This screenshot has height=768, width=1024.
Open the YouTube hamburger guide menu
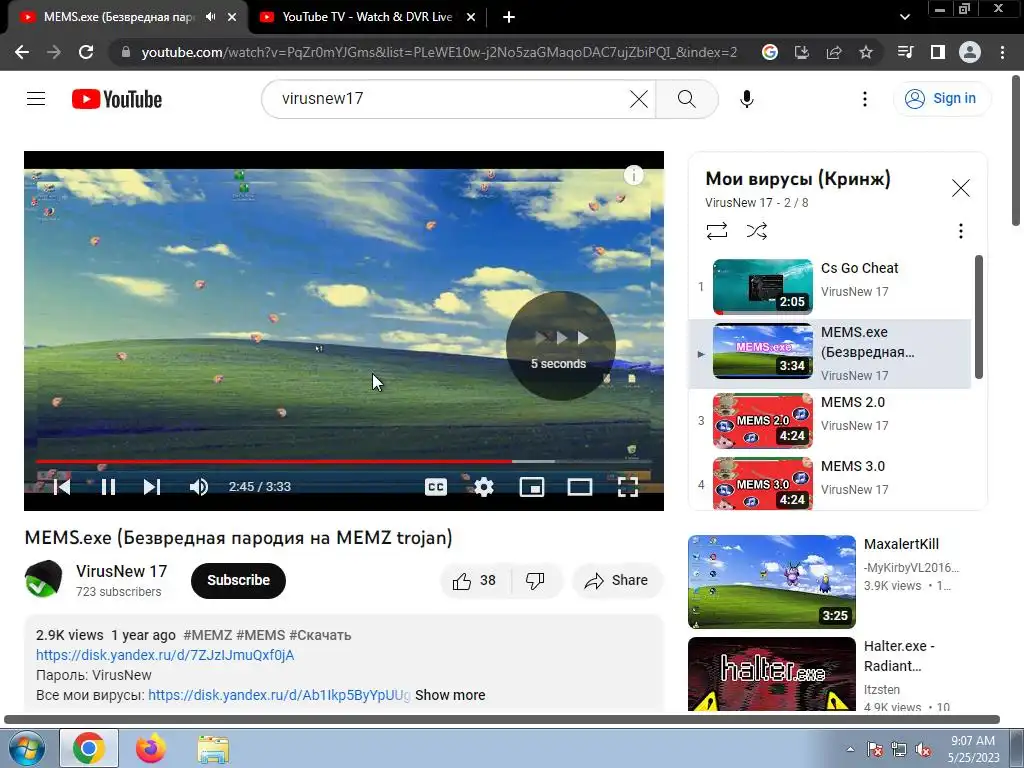[36, 99]
